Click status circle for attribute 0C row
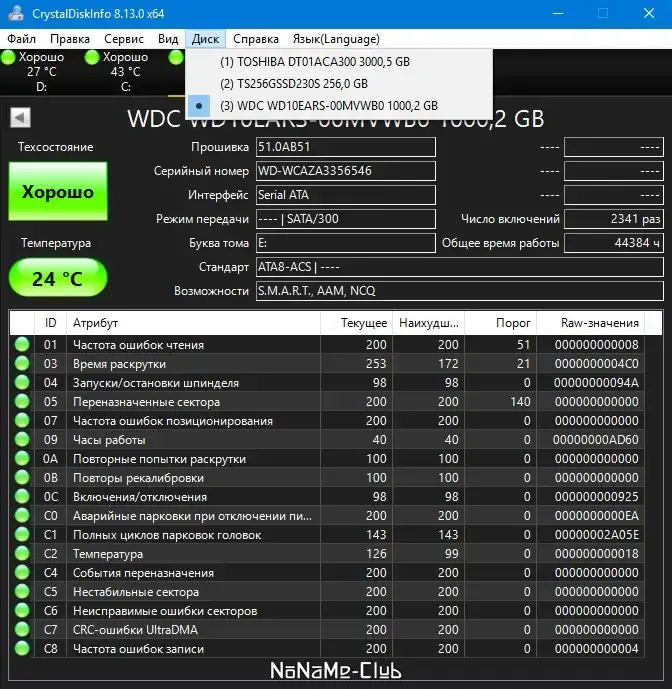Screen dimensions: 672x689 click(22, 497)
